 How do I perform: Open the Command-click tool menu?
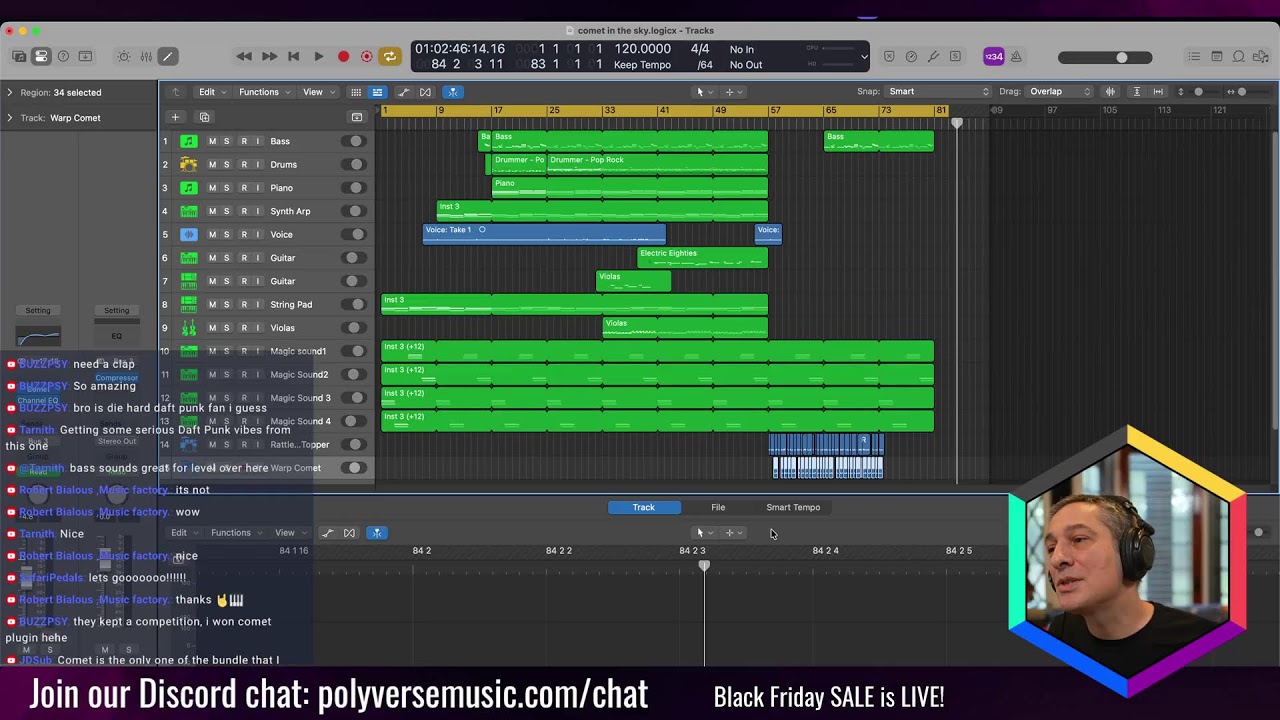[x=733, y=92]
